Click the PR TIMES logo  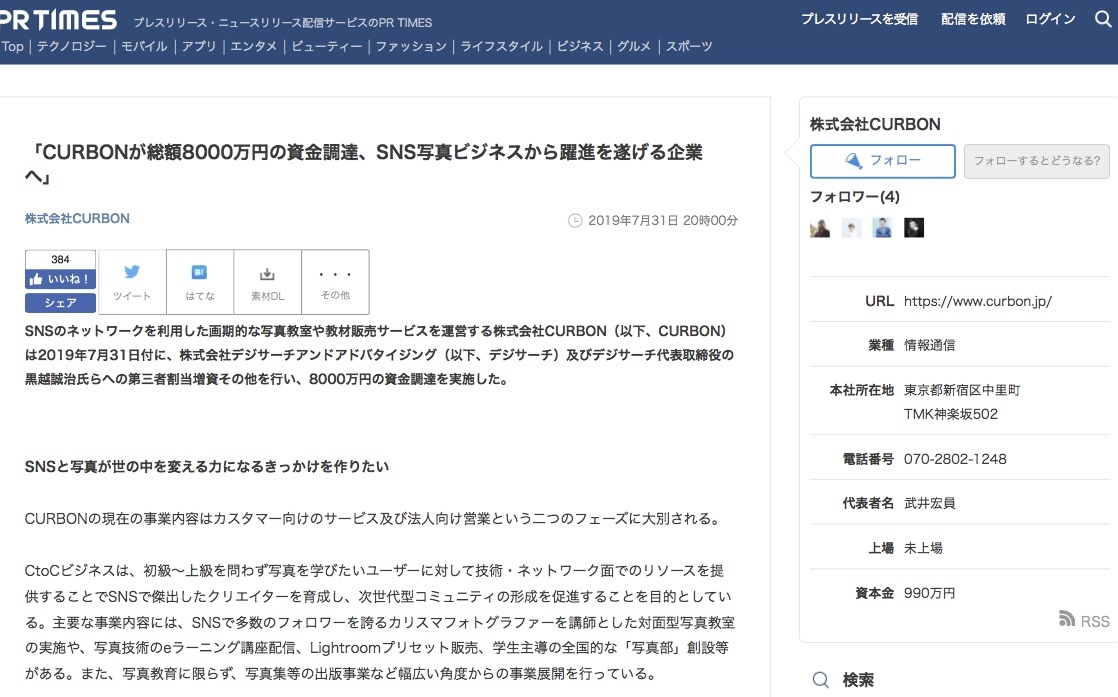tap(57, 20)
